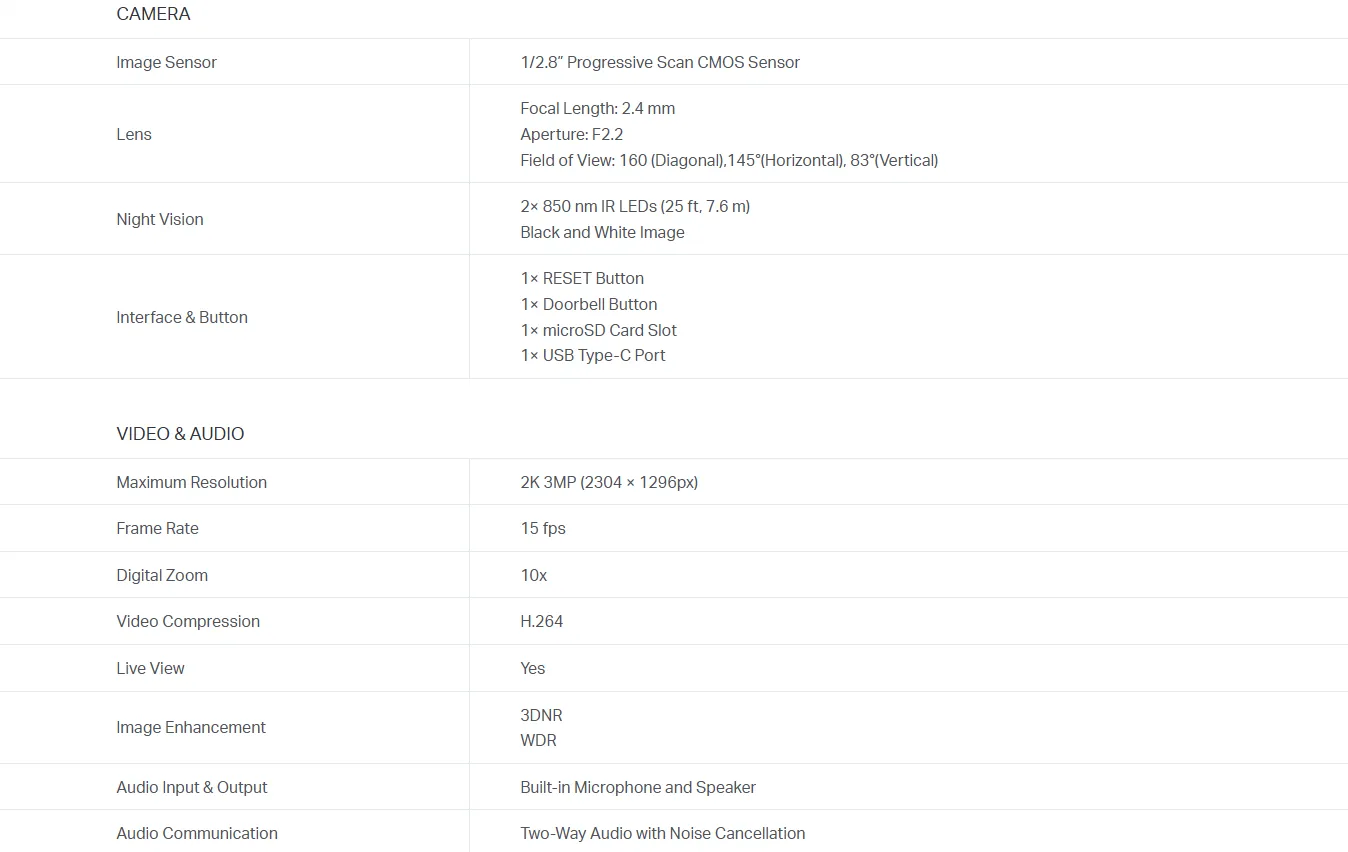The height and width of the screenshot is (852, 1348).
Task: Click the CAMERA section heading
Action: click(153, 14)
